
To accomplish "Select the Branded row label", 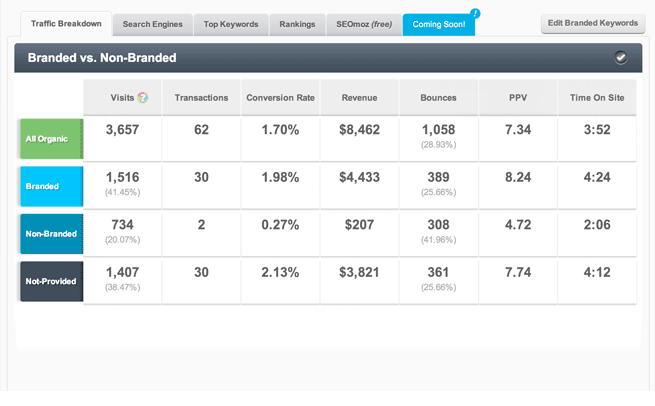I will tap(51, 186).
